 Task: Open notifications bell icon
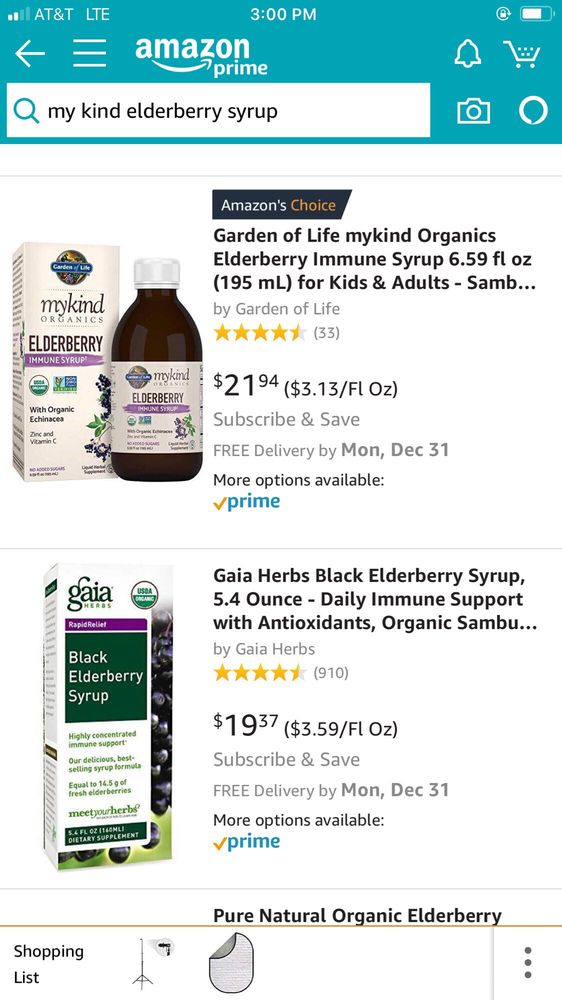click(468, 54)
